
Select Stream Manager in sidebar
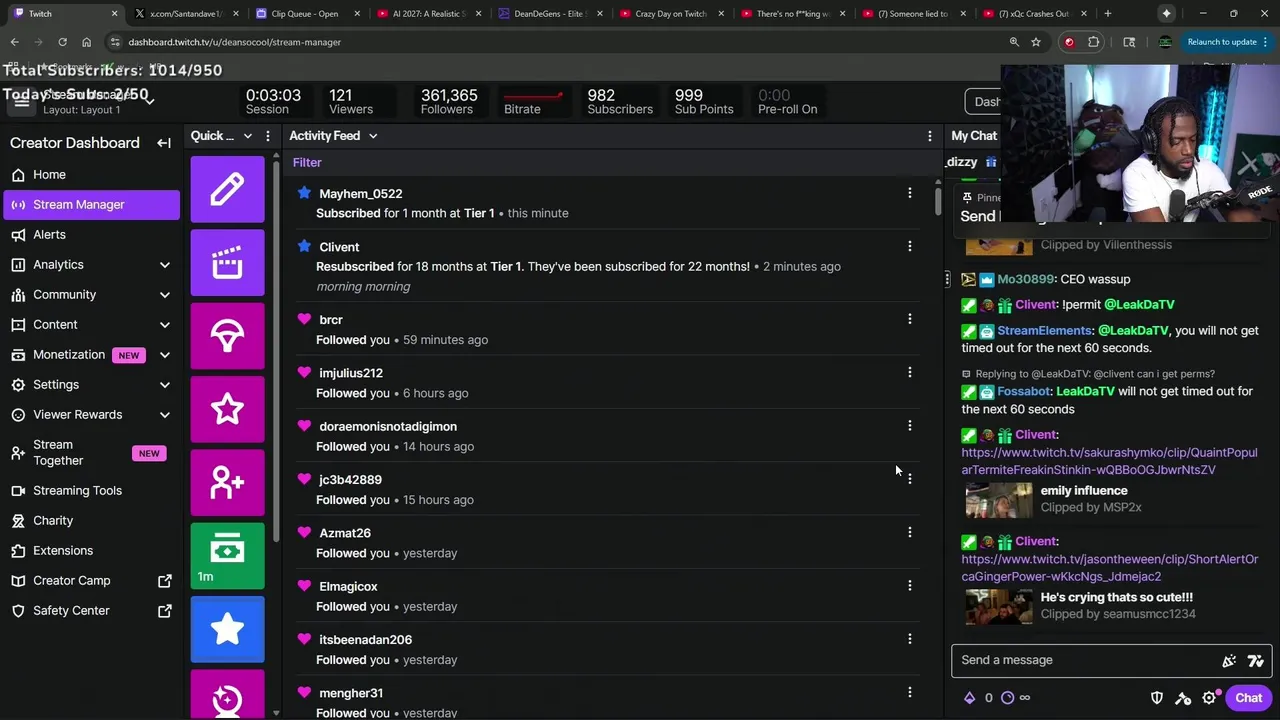point(91,204)
